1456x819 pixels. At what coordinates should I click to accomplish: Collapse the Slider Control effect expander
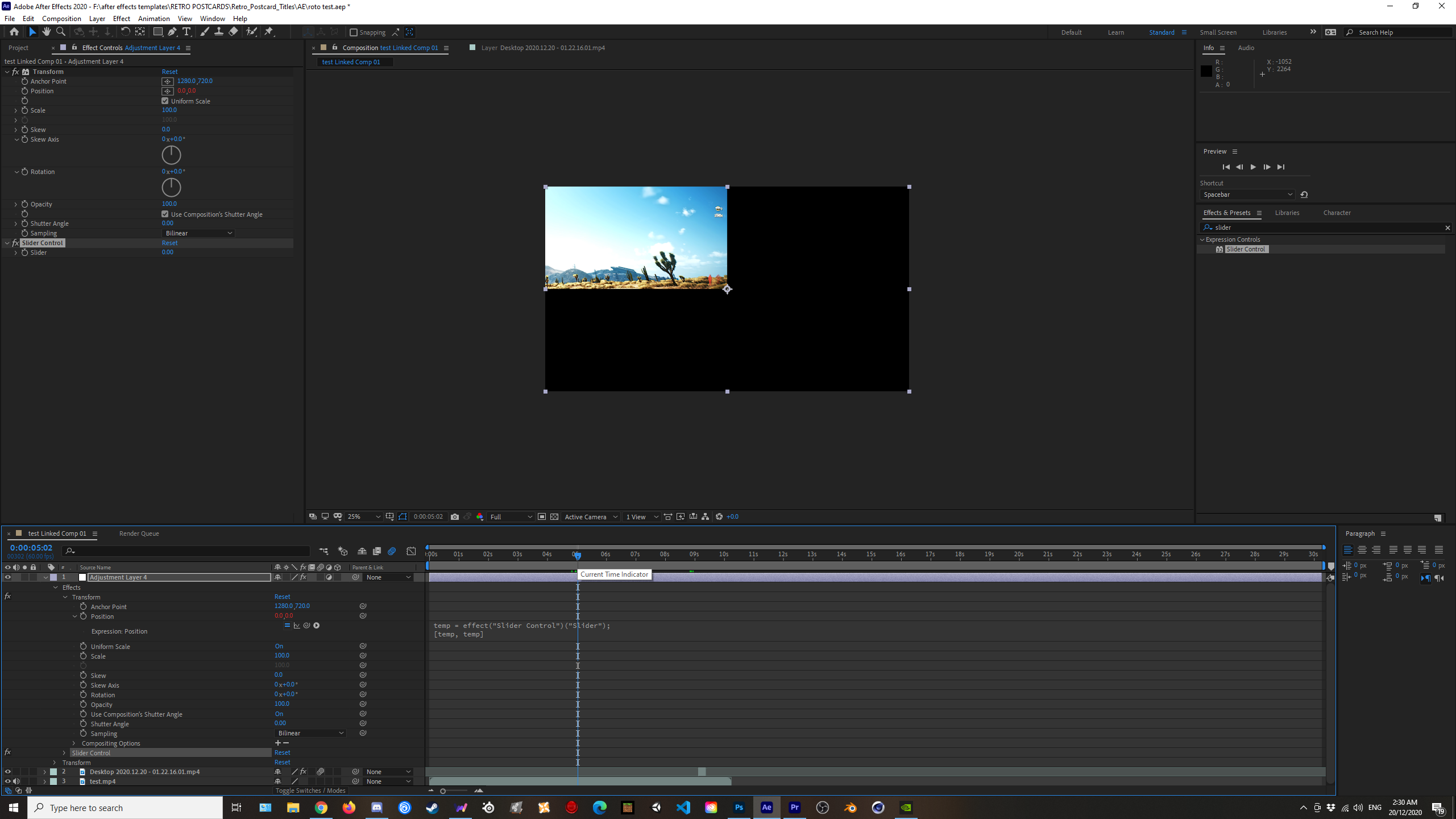coord(7,243)
